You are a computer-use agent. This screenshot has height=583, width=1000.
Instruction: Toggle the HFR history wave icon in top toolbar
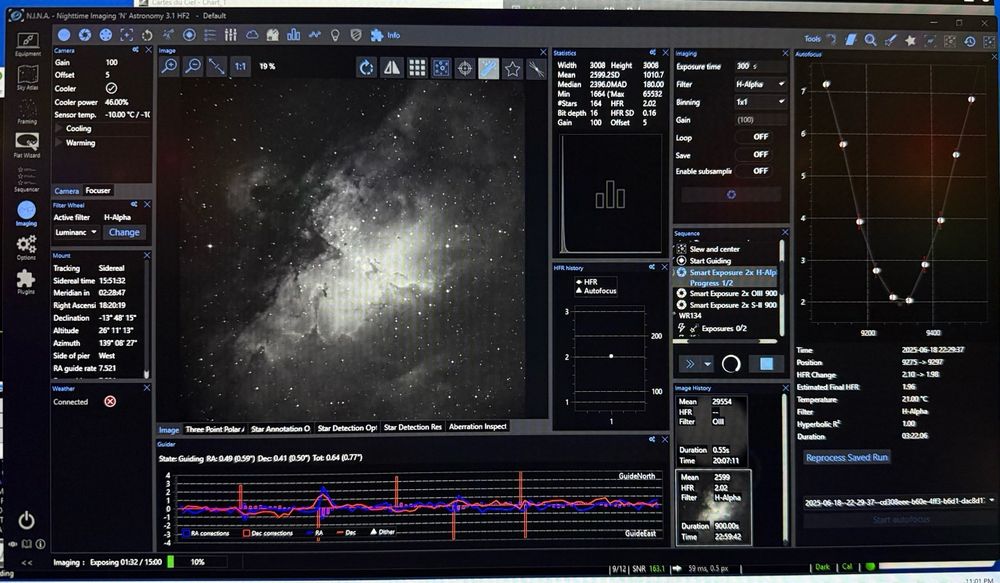[314, 35]
